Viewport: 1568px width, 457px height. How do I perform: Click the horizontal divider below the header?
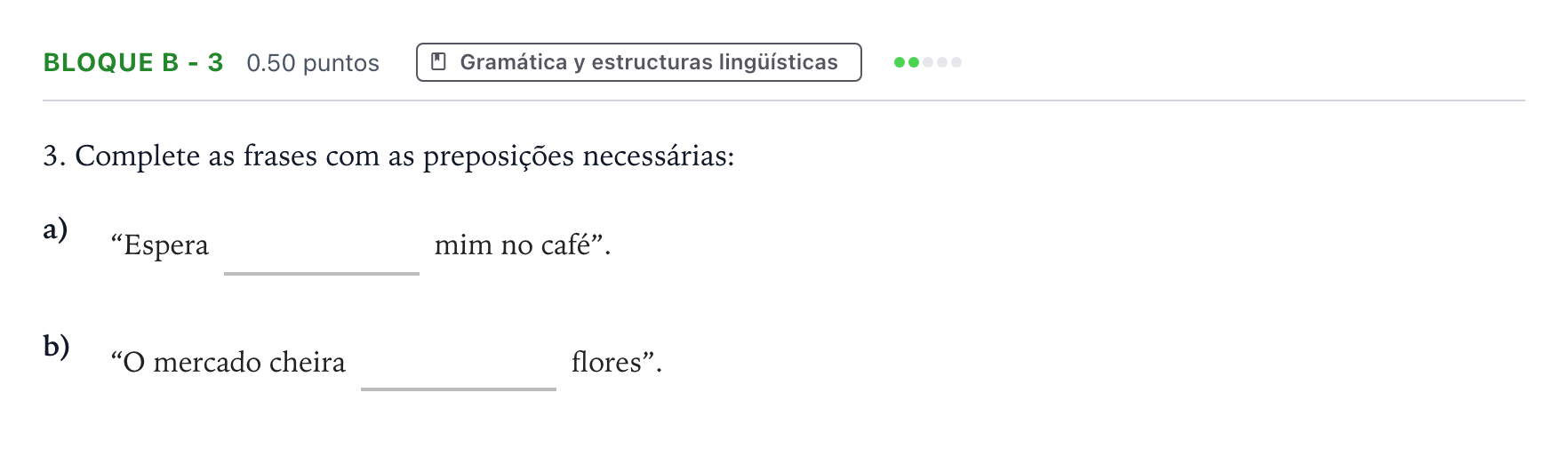tap(784, 100)
